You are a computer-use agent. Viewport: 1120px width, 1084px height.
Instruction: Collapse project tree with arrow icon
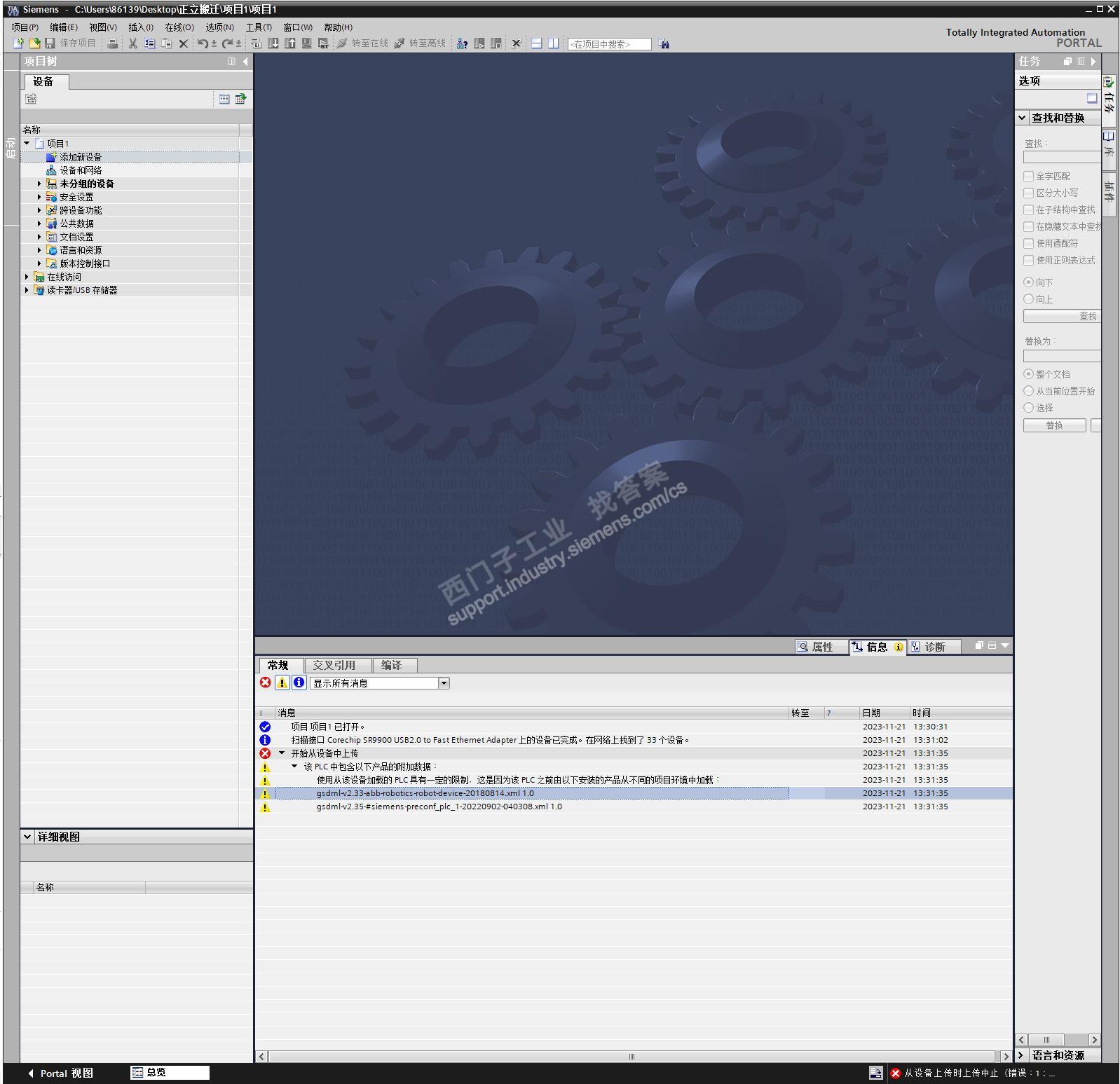pos(245,62)
